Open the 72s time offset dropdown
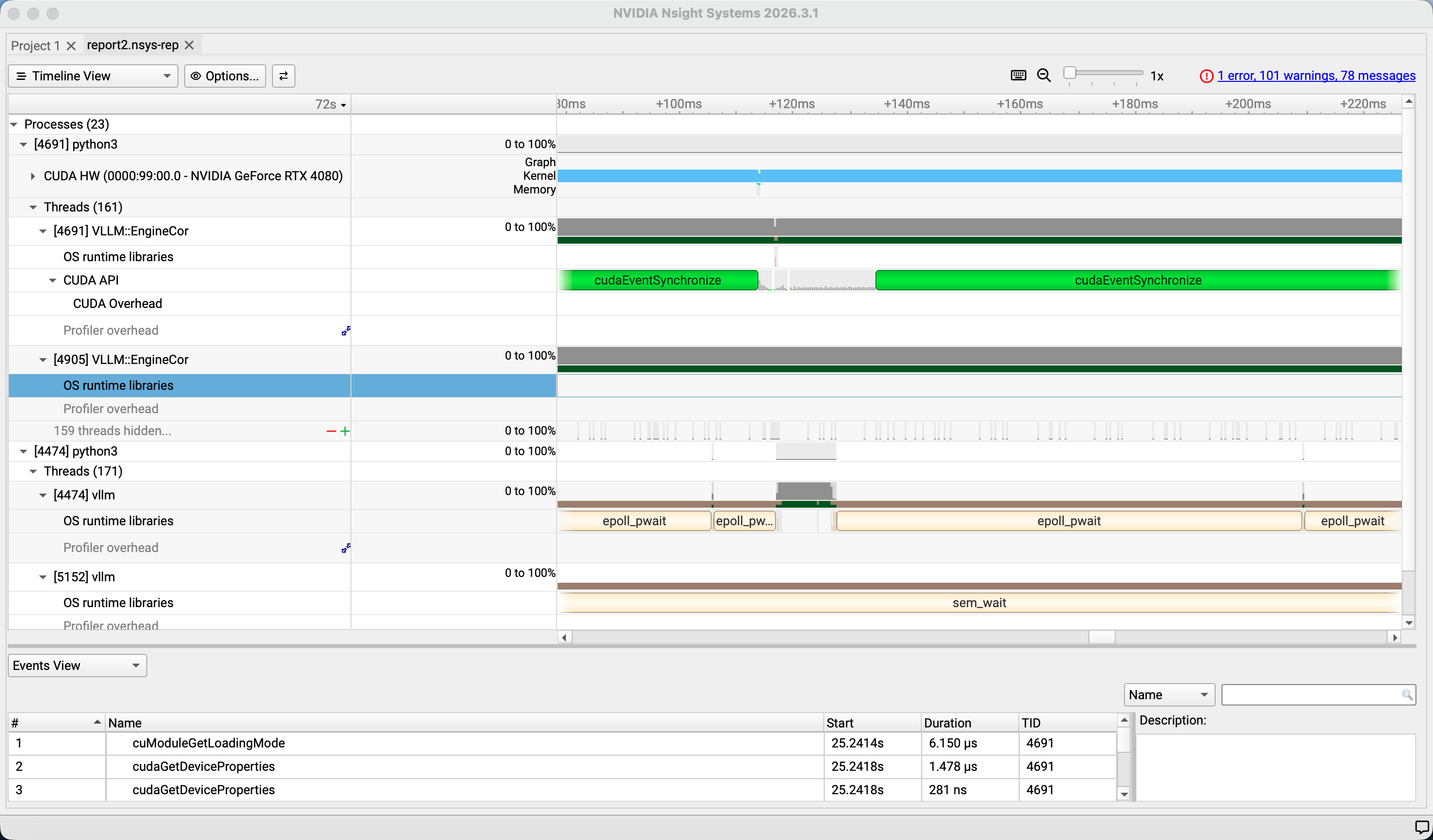This screenshot has width=1433, height=840. click(330, 104)
